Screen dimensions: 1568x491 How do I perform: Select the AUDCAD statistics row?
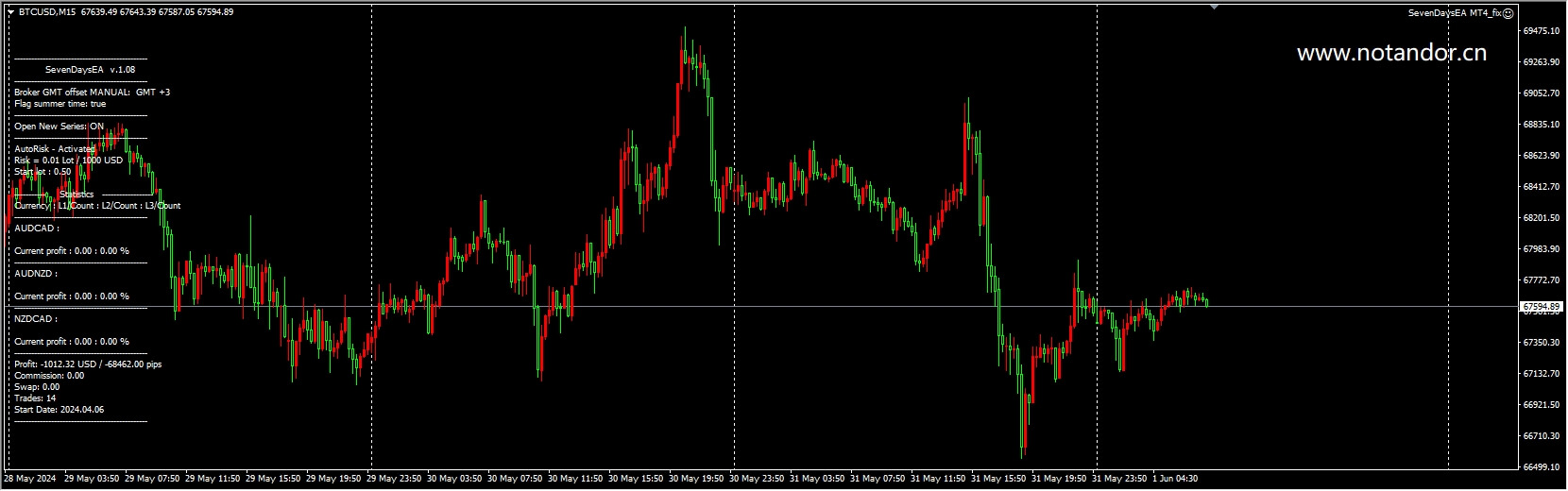[x=37, y=229]
